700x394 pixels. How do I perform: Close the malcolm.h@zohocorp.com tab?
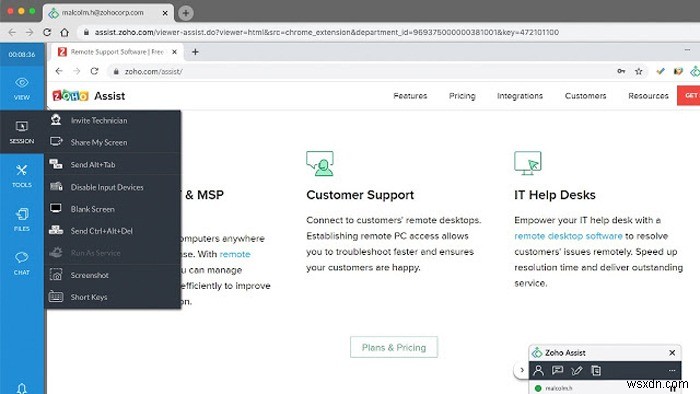(x=165, y=13)
